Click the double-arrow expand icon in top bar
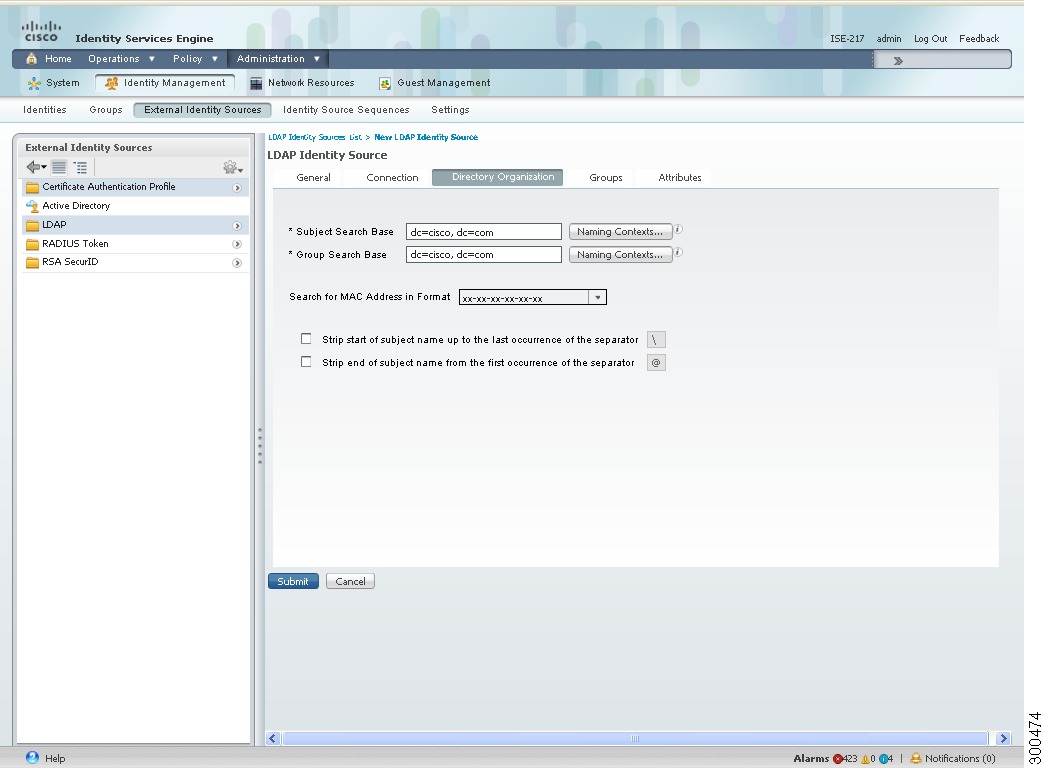The height and width of the screenshot is (768, 1044). click(898, 61)
